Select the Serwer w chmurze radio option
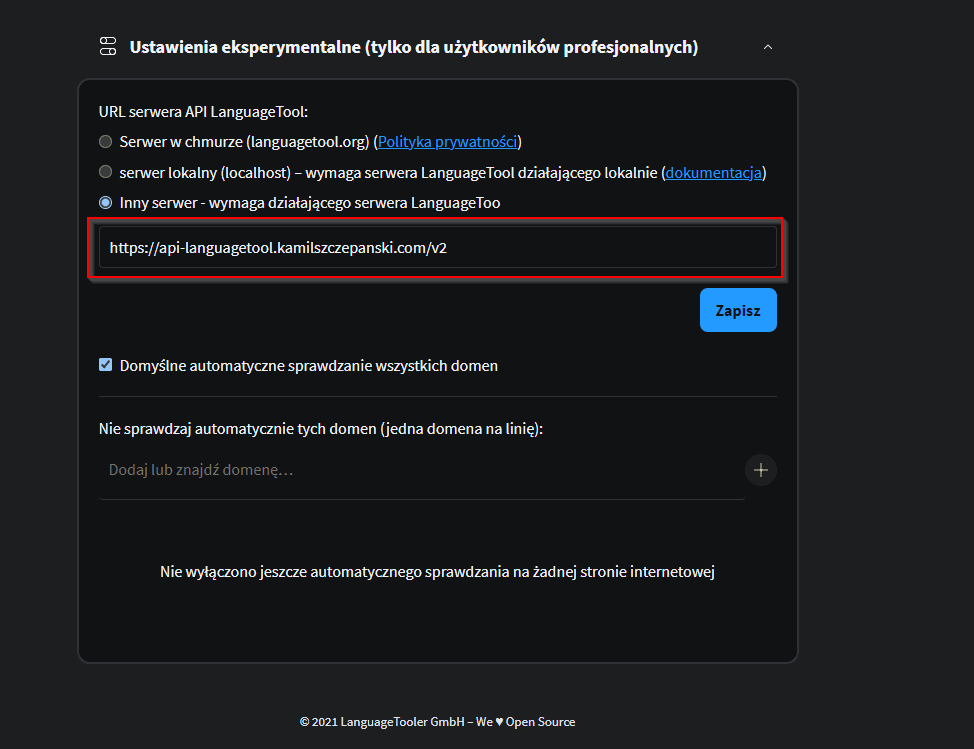974x749 pixels. pyautogui.click(x=106, y=142)
